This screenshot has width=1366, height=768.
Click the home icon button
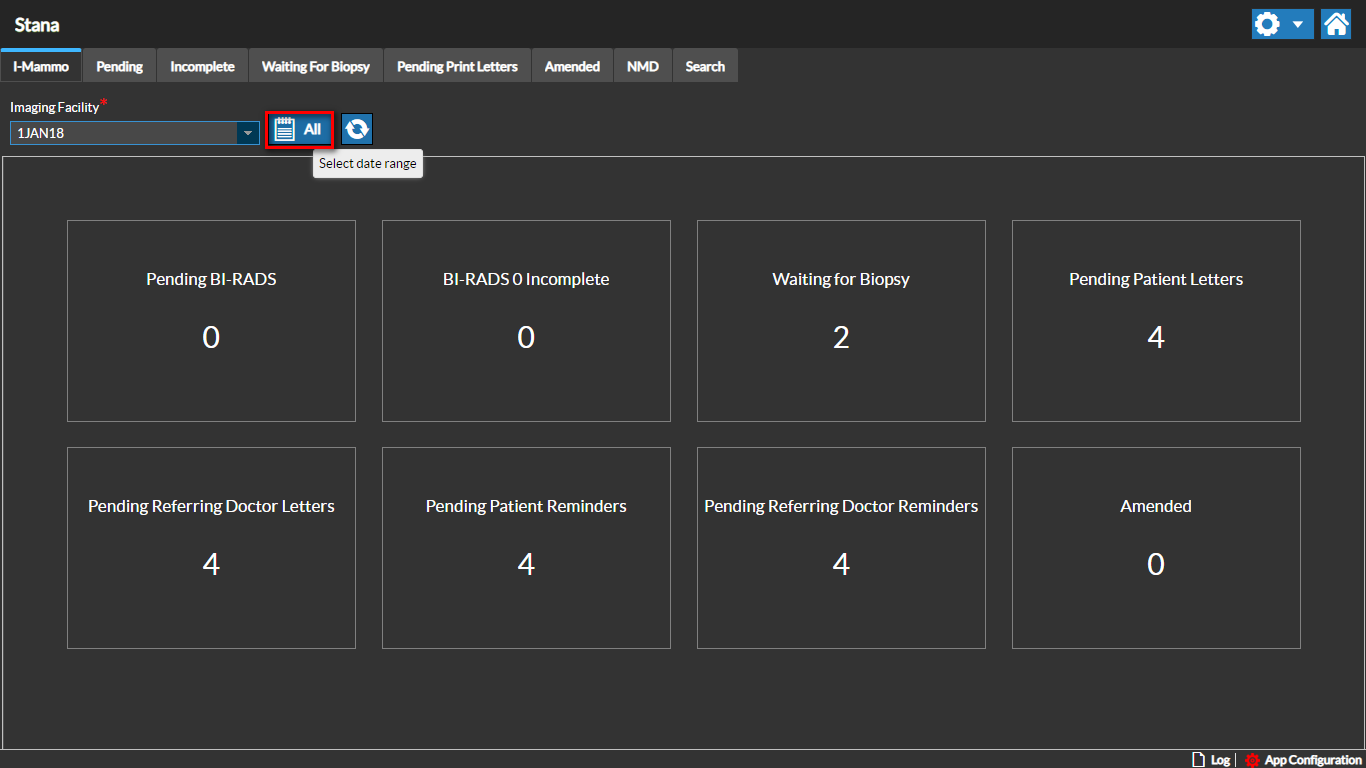coord(1336,24)
